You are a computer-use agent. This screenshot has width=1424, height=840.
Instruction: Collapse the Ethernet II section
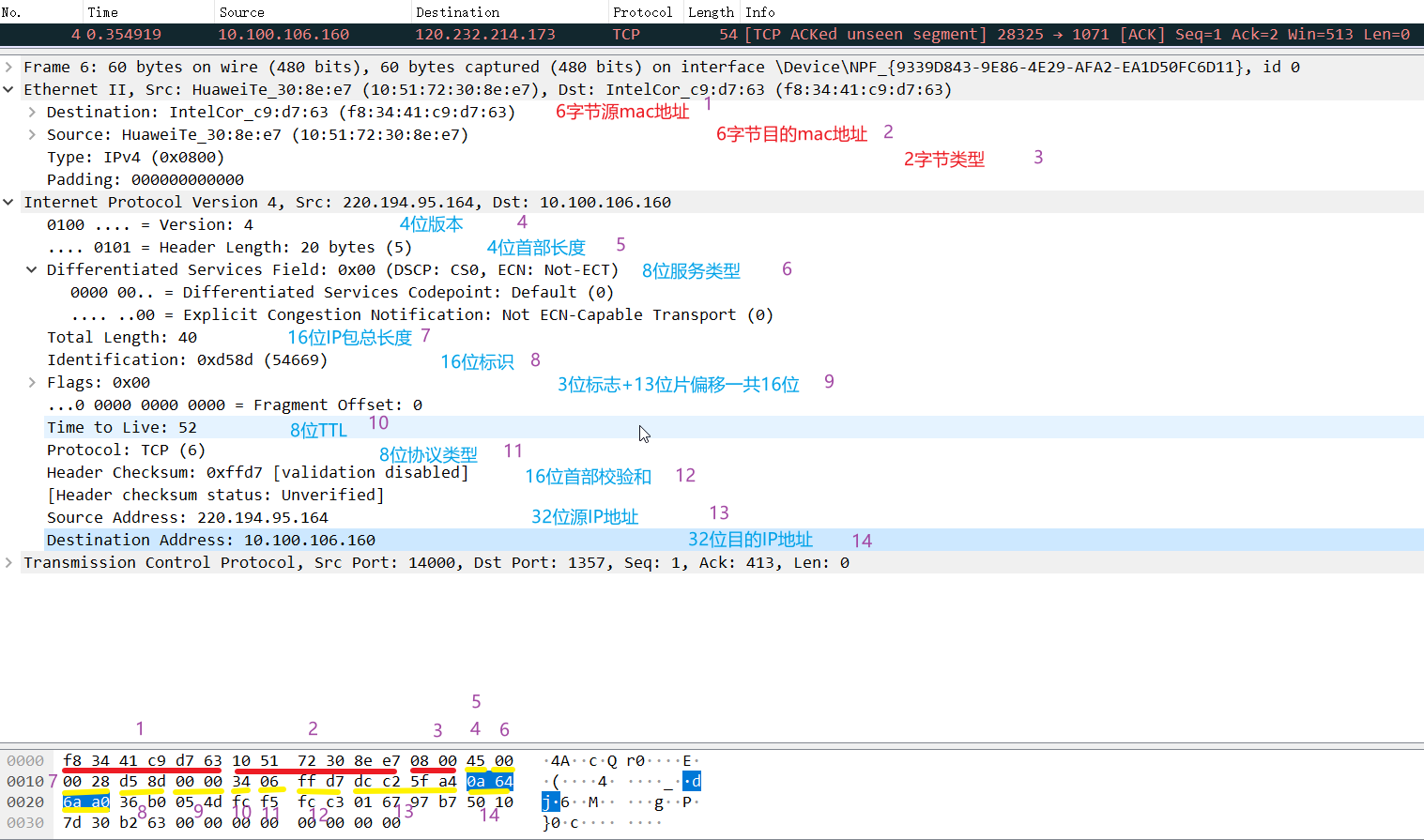[8, 90]
